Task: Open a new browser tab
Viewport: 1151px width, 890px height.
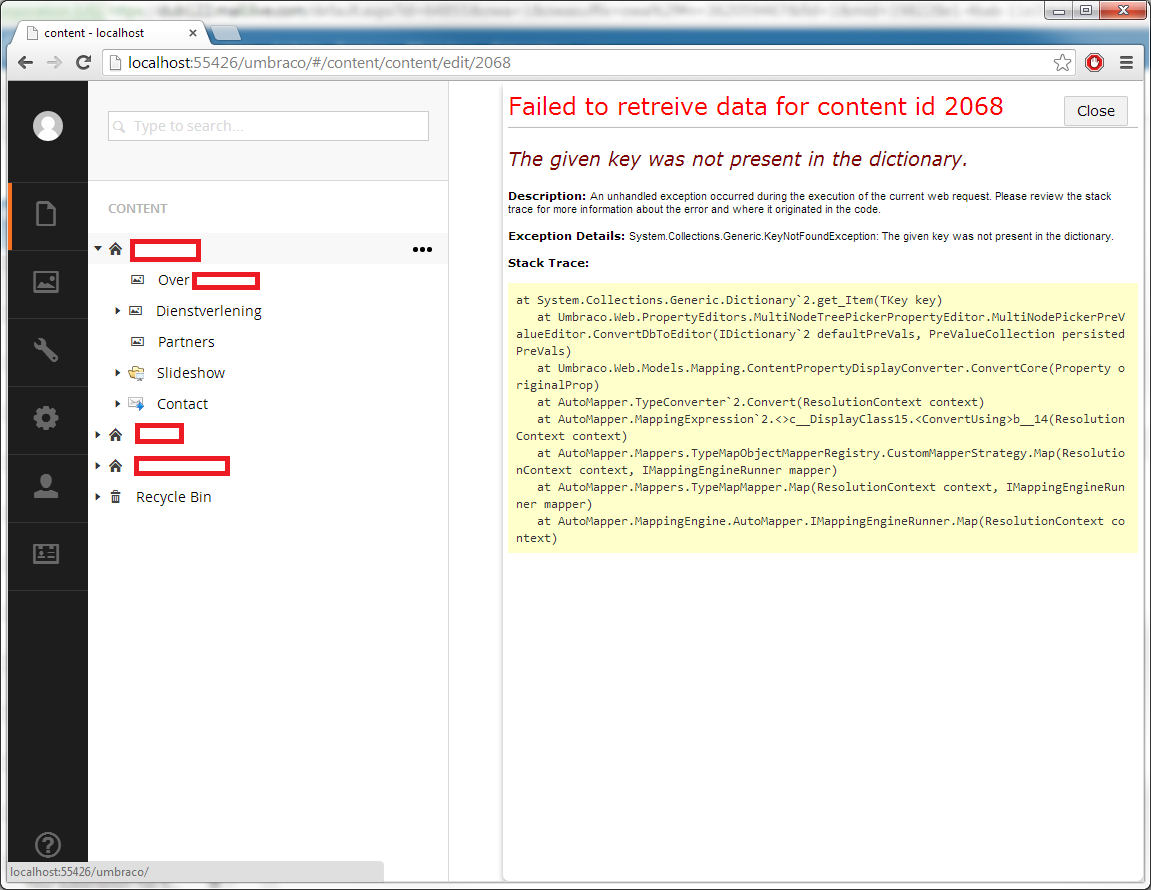Action: pos(225,33)
